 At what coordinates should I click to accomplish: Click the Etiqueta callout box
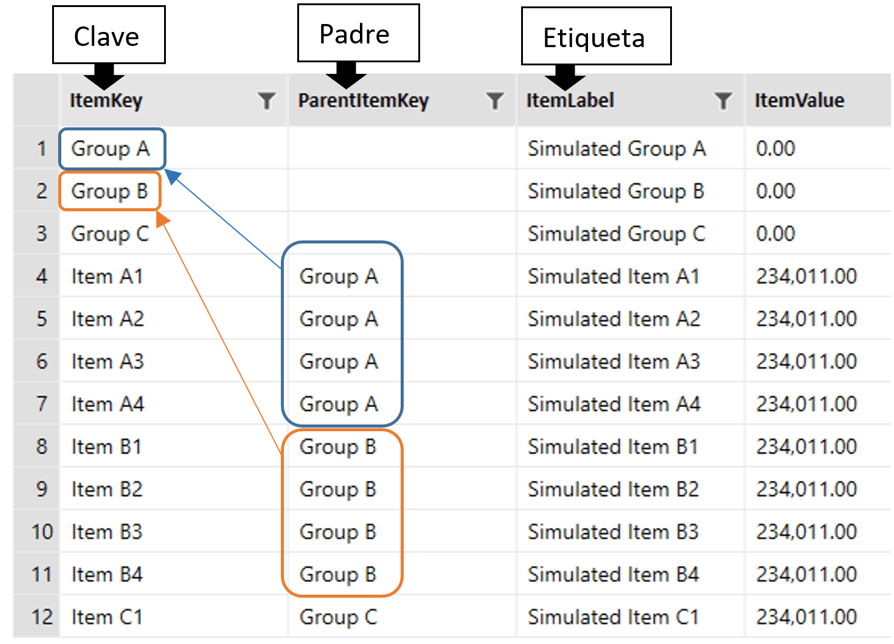(596, 38)
